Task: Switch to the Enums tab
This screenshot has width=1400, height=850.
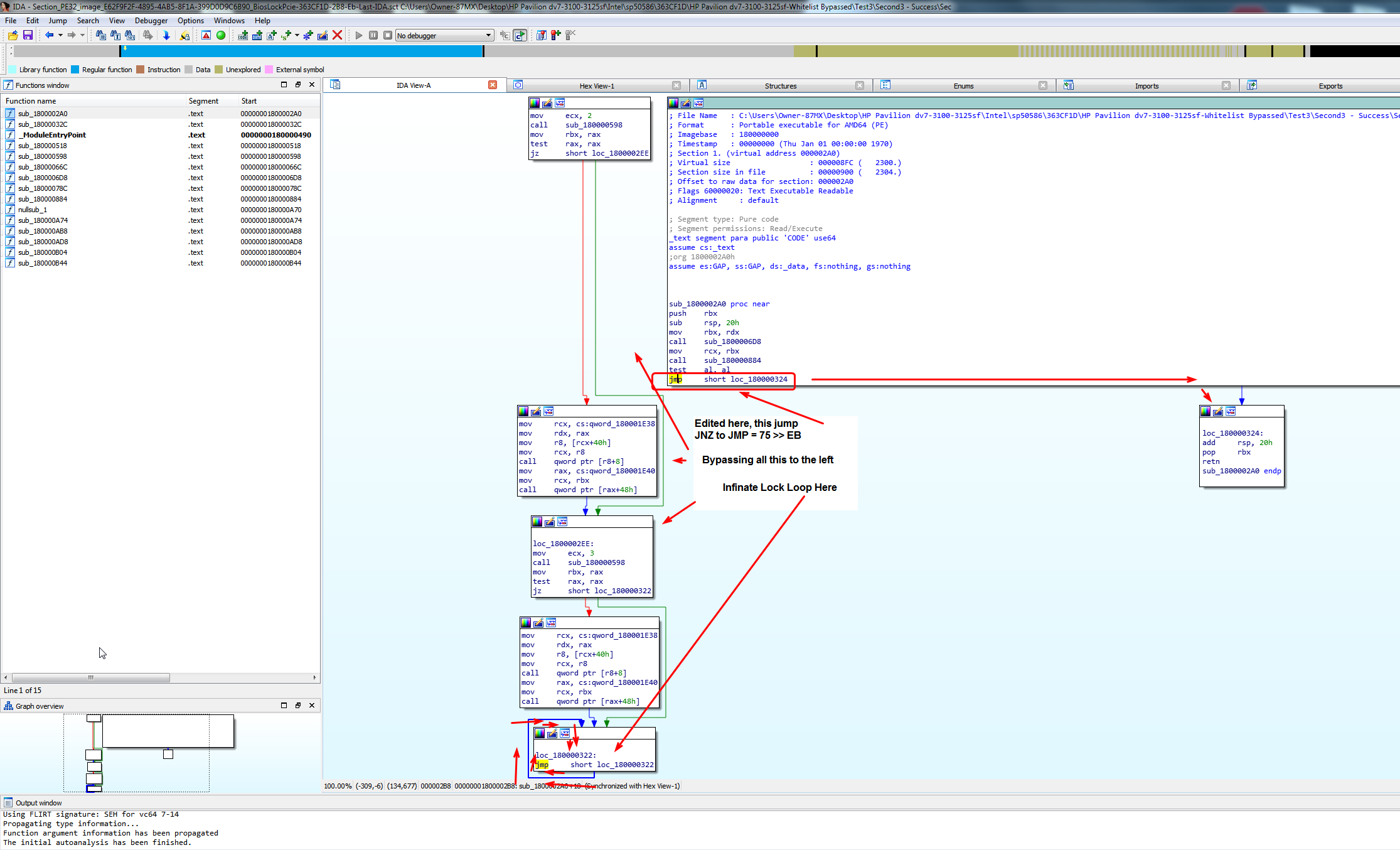Action: [963, 86]
